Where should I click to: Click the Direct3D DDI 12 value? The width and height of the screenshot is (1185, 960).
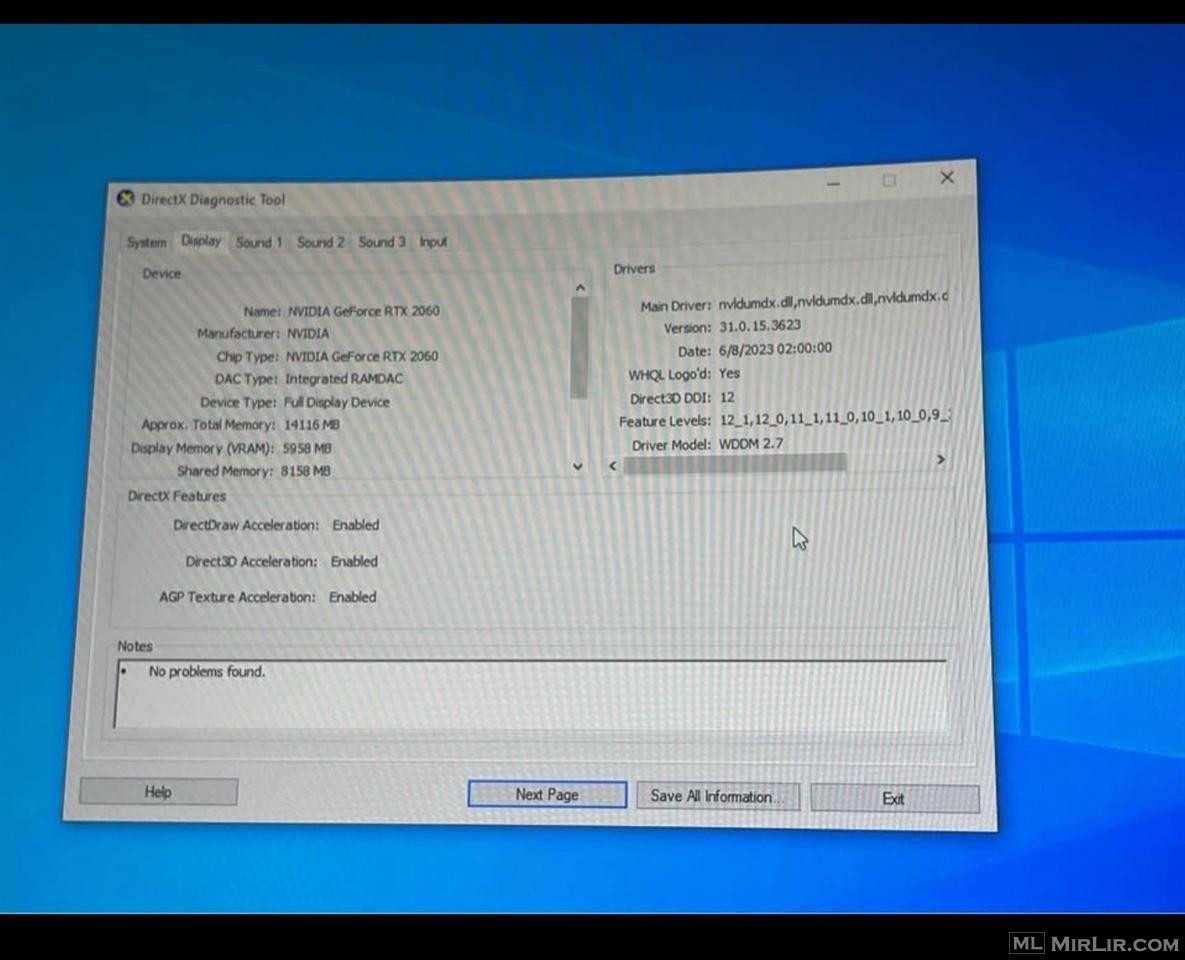click(x=727, y=398)
